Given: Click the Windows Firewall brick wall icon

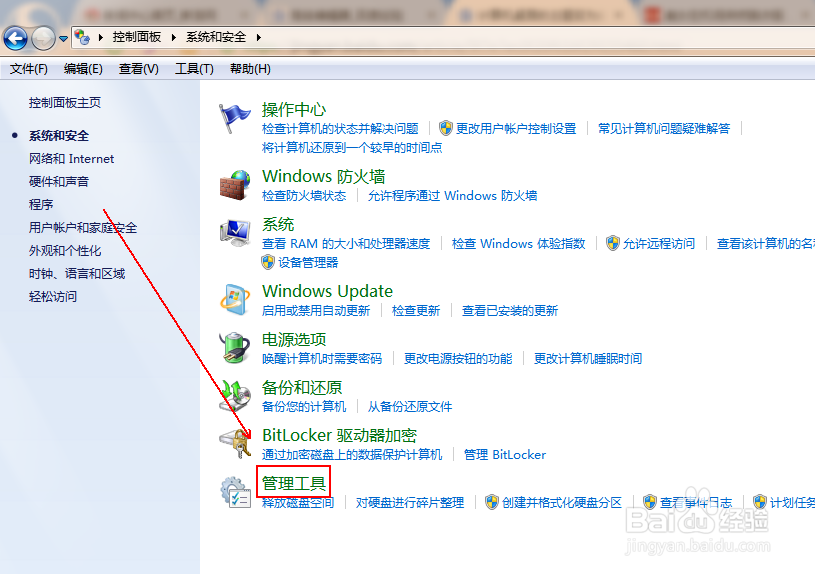Looking at the screenshot, I should 235,185.
